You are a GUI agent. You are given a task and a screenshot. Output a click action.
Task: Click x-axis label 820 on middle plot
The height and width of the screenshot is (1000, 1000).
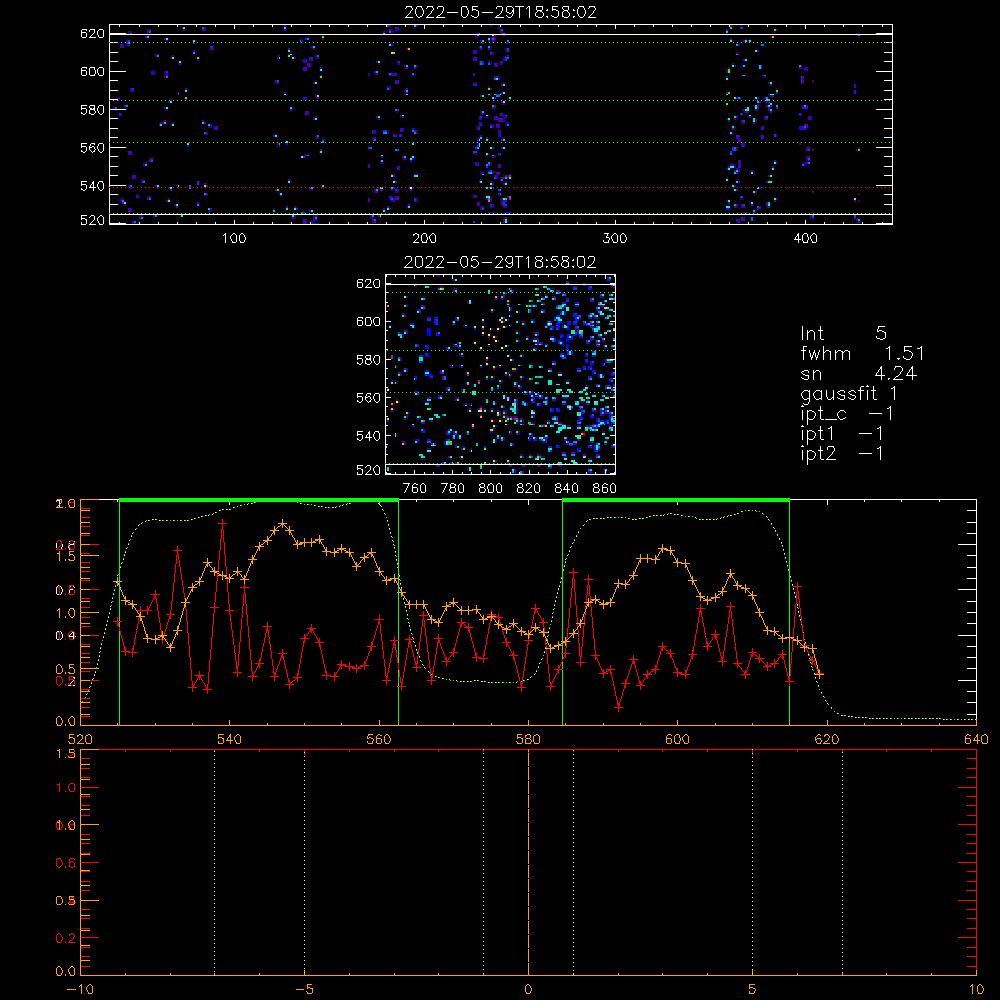coord(529,489)
